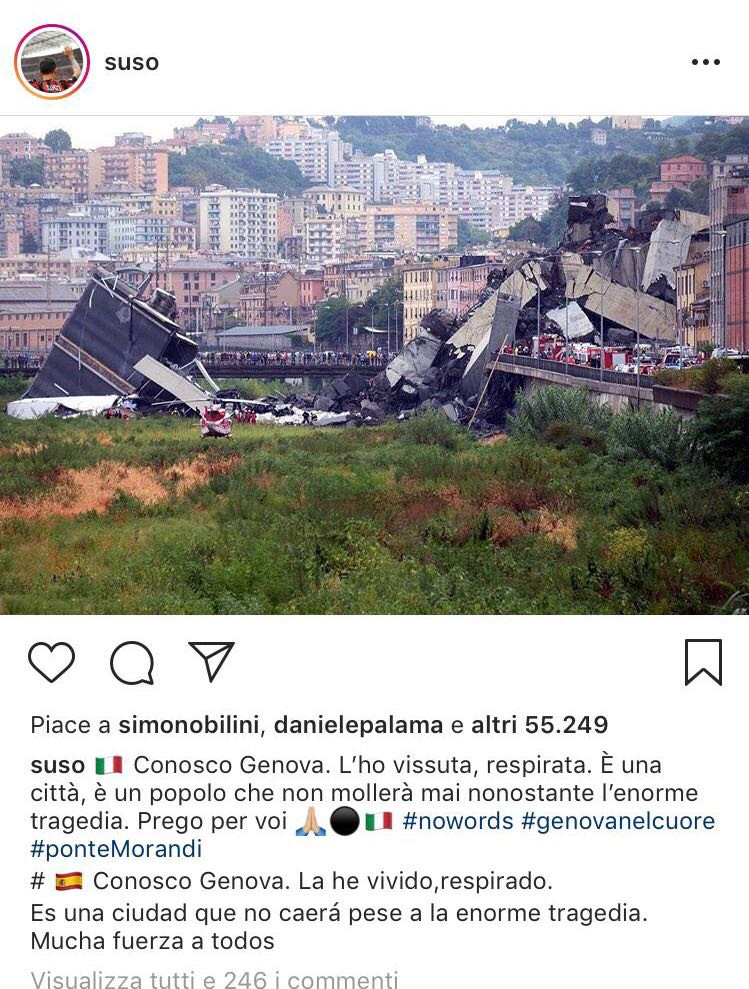Open the #nowords hashtag

coord(457,821)
